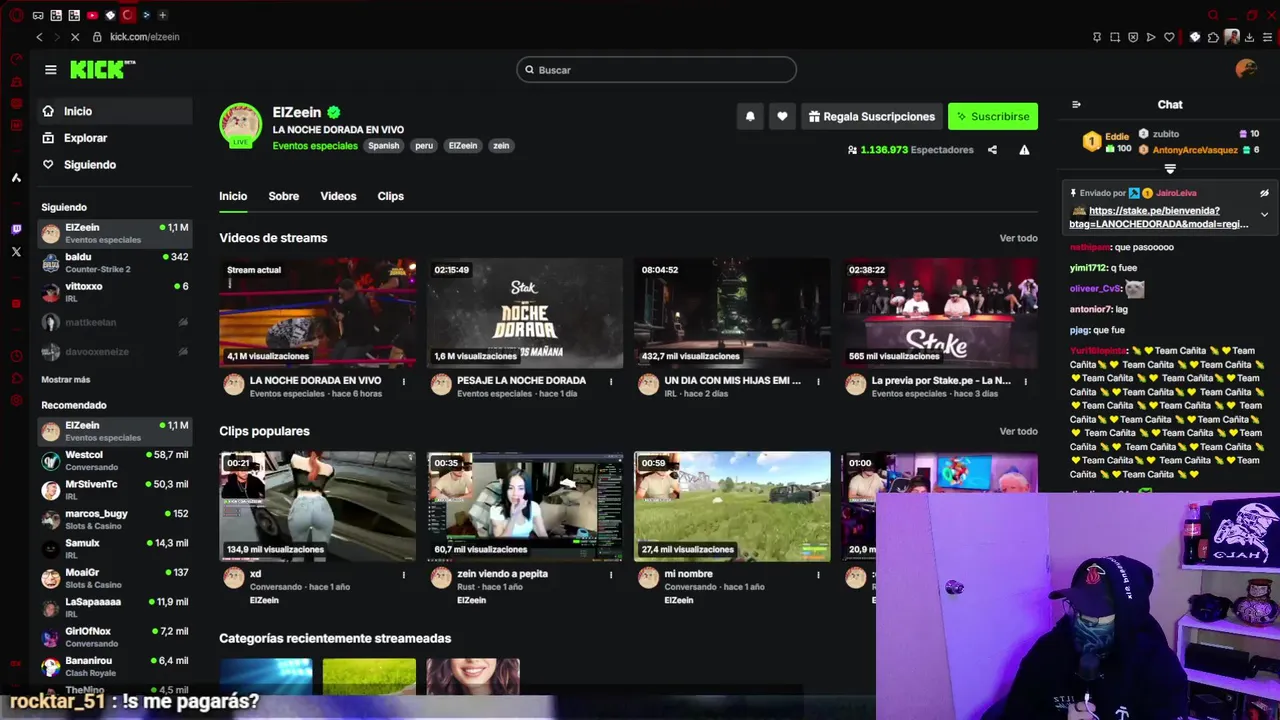Open options menu for LA NOCHE DORADA EN VIVO
Viewport: 1280px width, 720px height.
coord(404,381)
